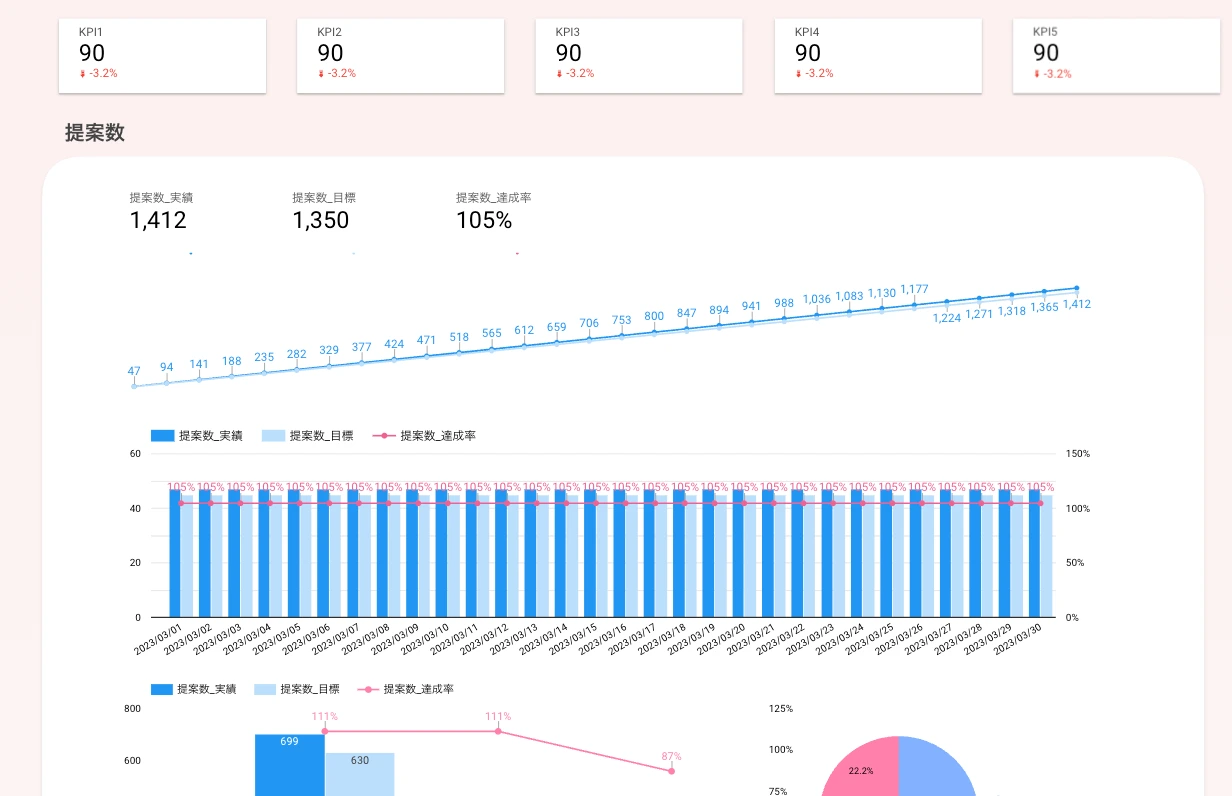This screenshot has height=796, width=1232.
Task: Click the 282 data label on the line chart
Action: coord(297,354)
